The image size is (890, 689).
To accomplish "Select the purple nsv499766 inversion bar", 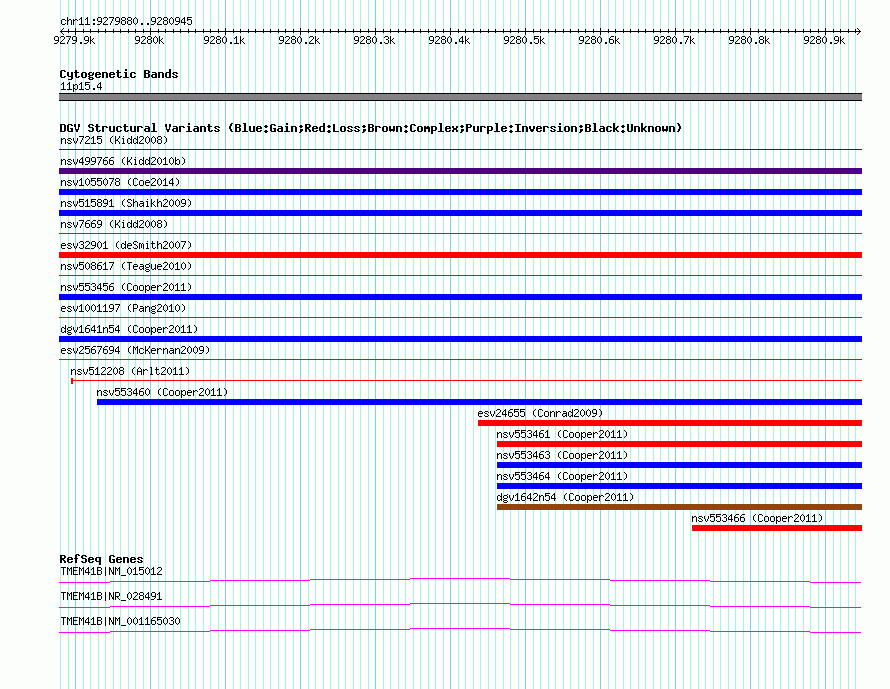I will point(460,171).
